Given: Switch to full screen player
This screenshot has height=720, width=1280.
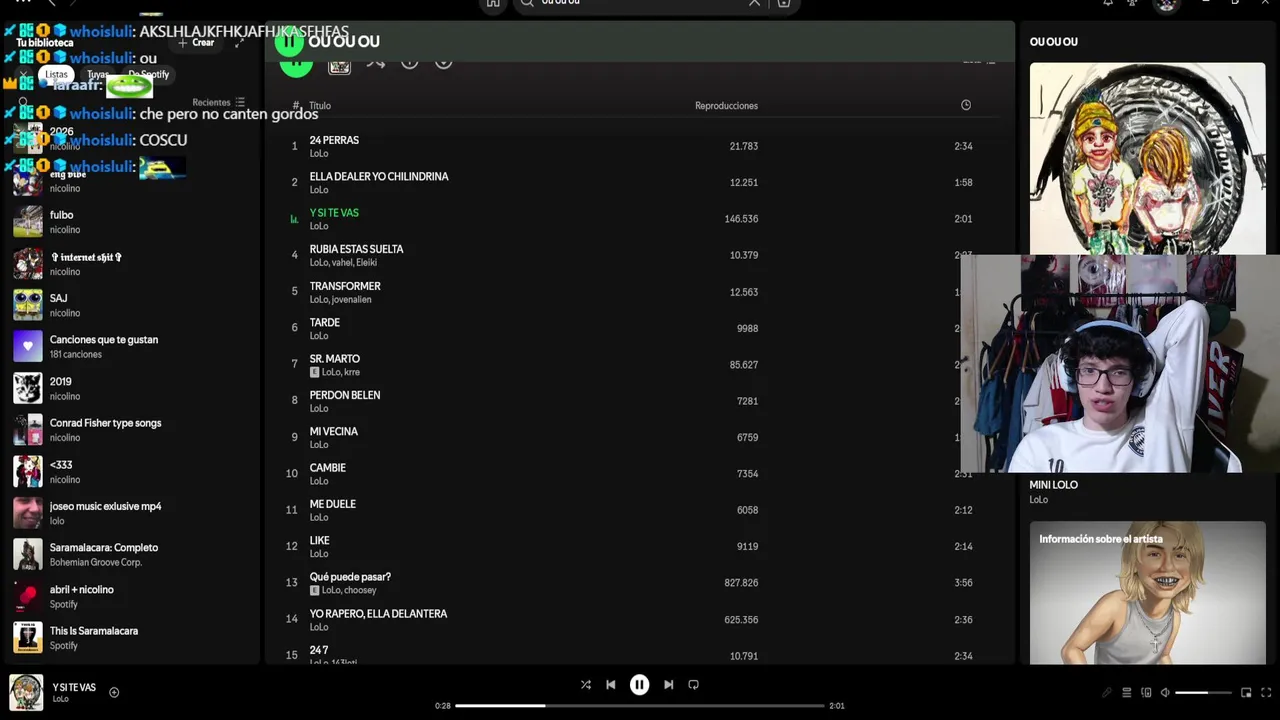Looking at the screenshot, I should (x=1266, y=692).
